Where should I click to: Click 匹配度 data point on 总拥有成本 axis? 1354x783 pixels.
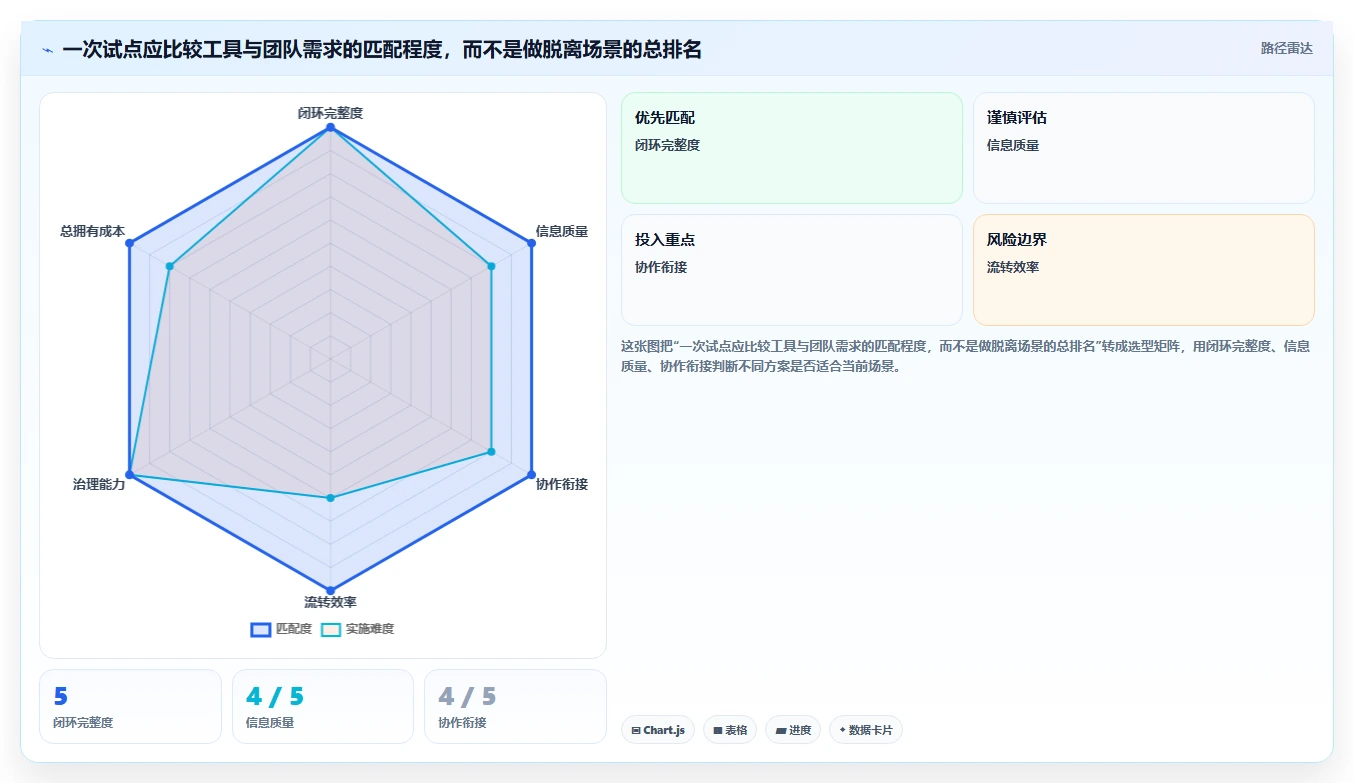click(130, 243)
